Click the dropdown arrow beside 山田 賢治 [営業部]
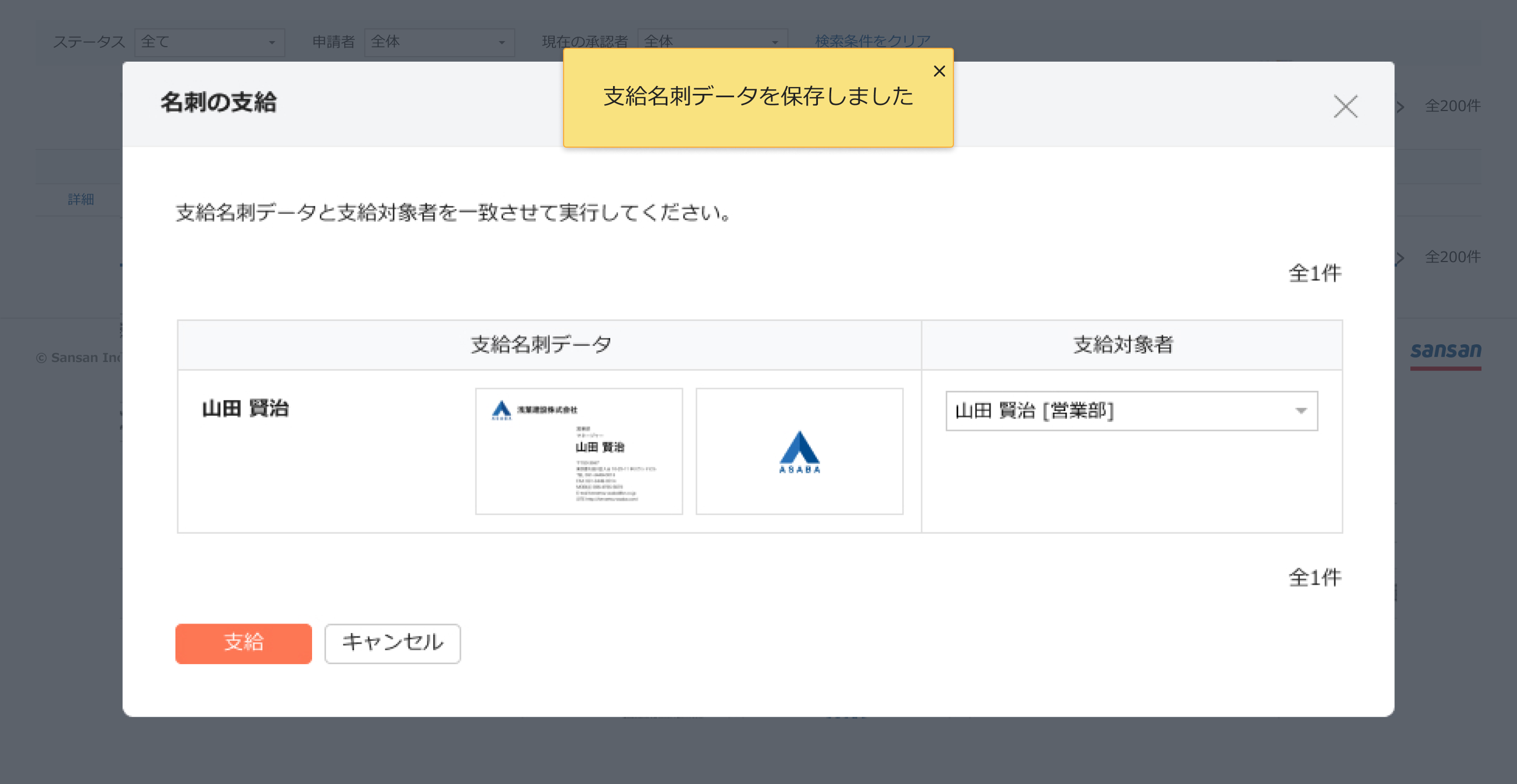The width and height of the screenshot is (1517, 784). 1300,410
